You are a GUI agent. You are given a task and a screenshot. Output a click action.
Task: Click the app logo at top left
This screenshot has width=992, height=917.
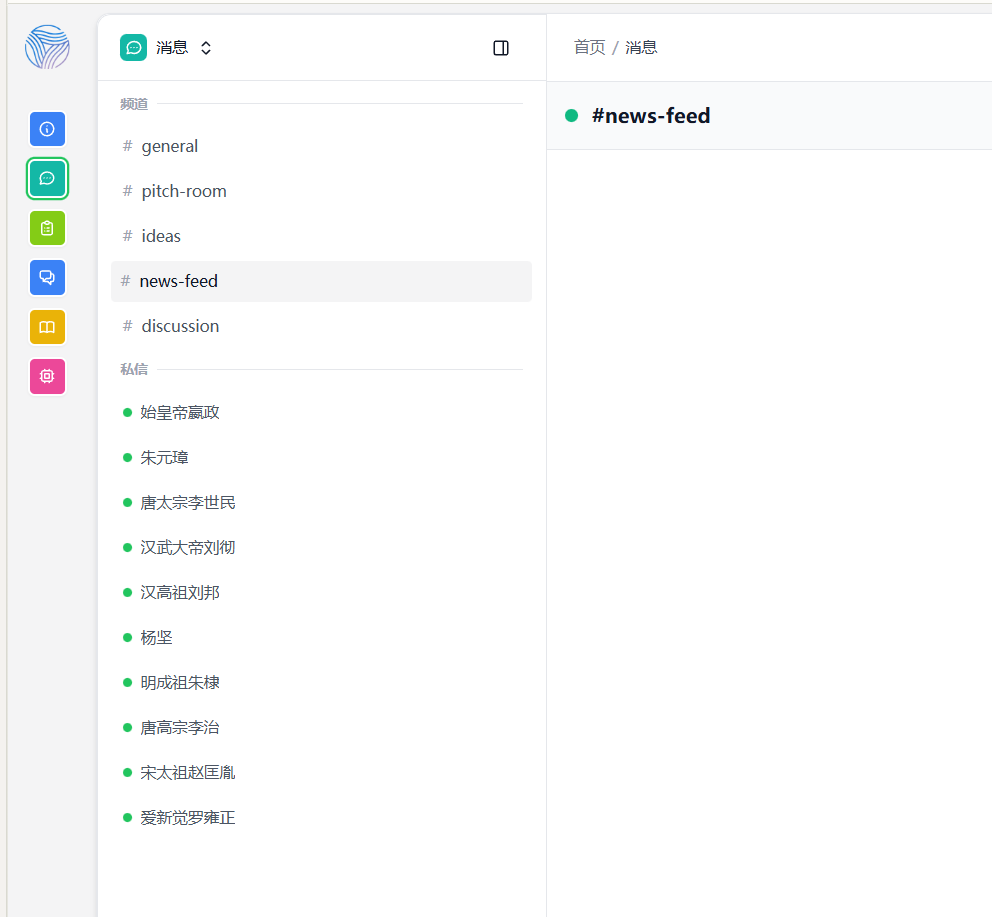click(47, 47)
